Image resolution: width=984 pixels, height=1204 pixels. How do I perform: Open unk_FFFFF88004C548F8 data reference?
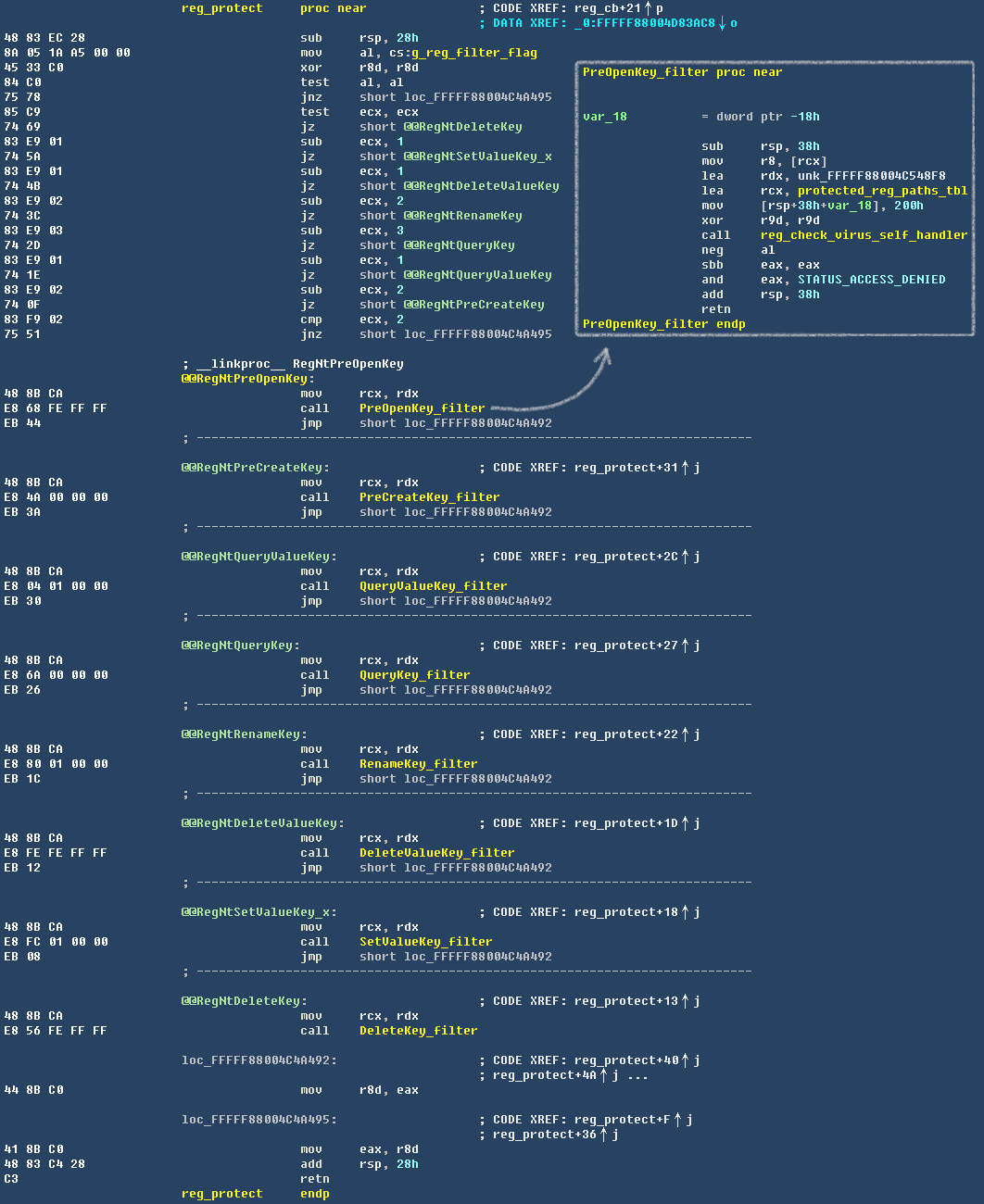[871, 176]
